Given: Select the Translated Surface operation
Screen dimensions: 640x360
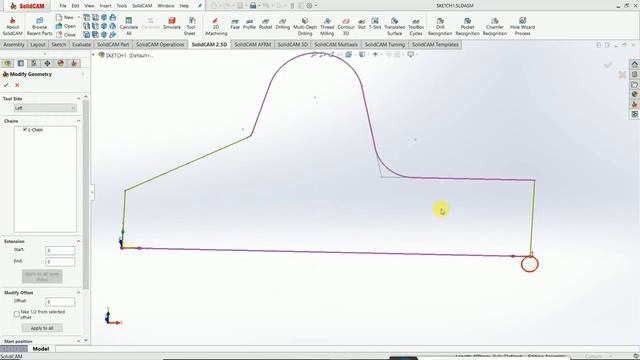Looking at the screenshot, I should (x=394, y=27).
